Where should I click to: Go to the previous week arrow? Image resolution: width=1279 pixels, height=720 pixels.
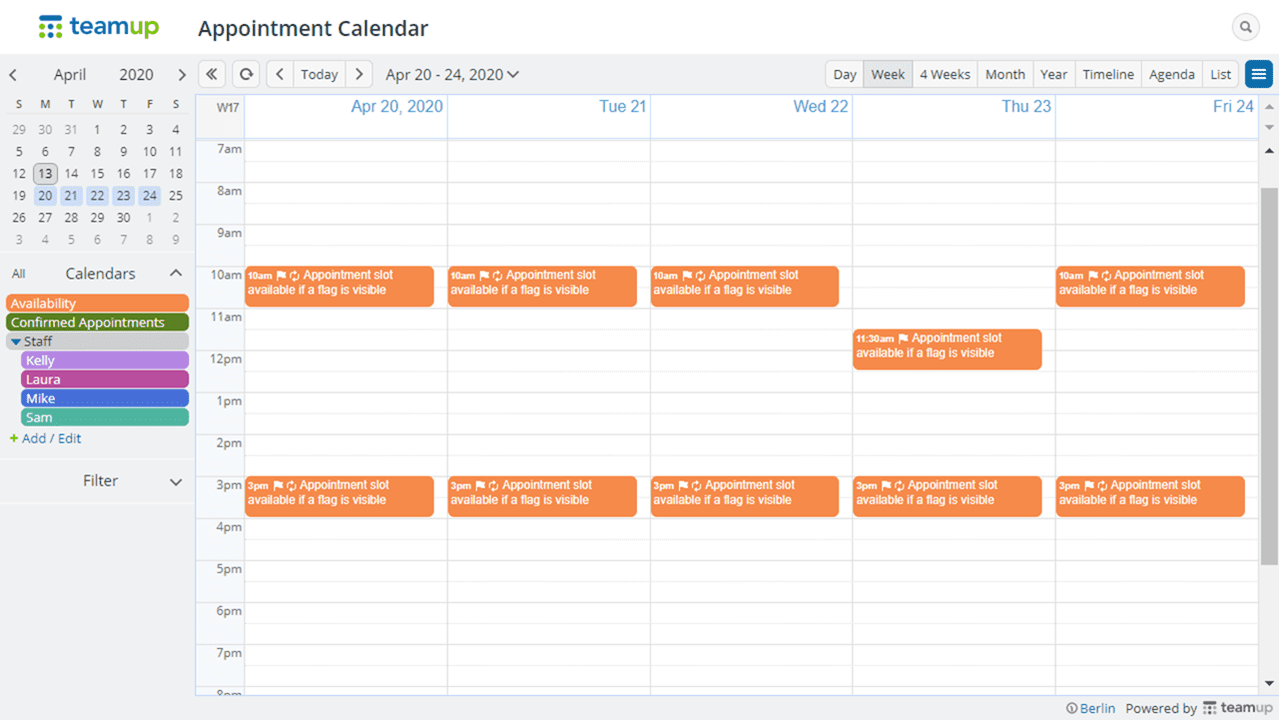point(280,74)
